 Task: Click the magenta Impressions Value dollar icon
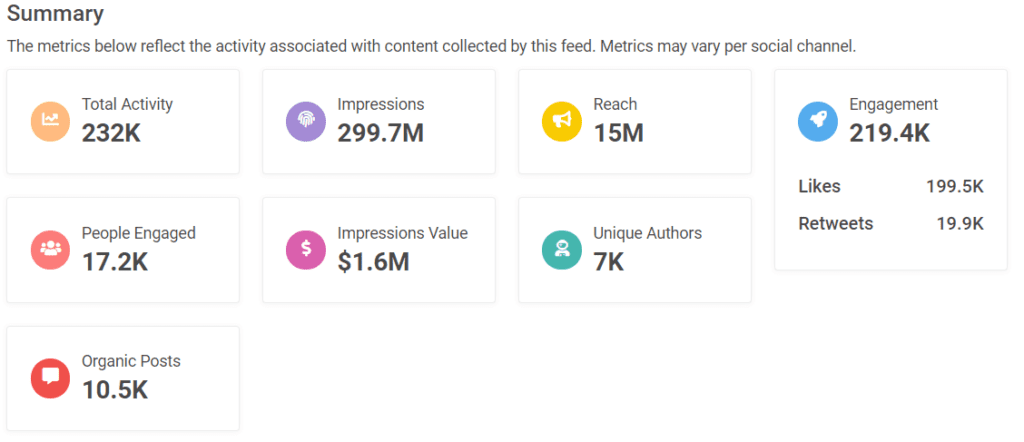(306, 250)
